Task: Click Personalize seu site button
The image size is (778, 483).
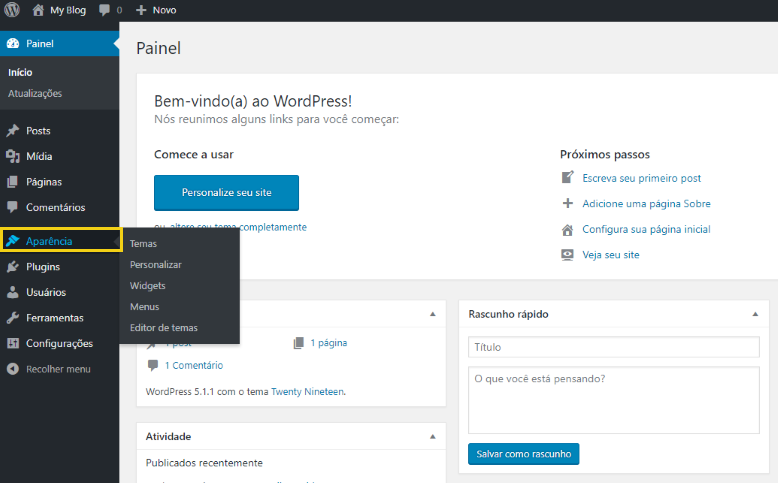Action: click(x=226, y=193)
